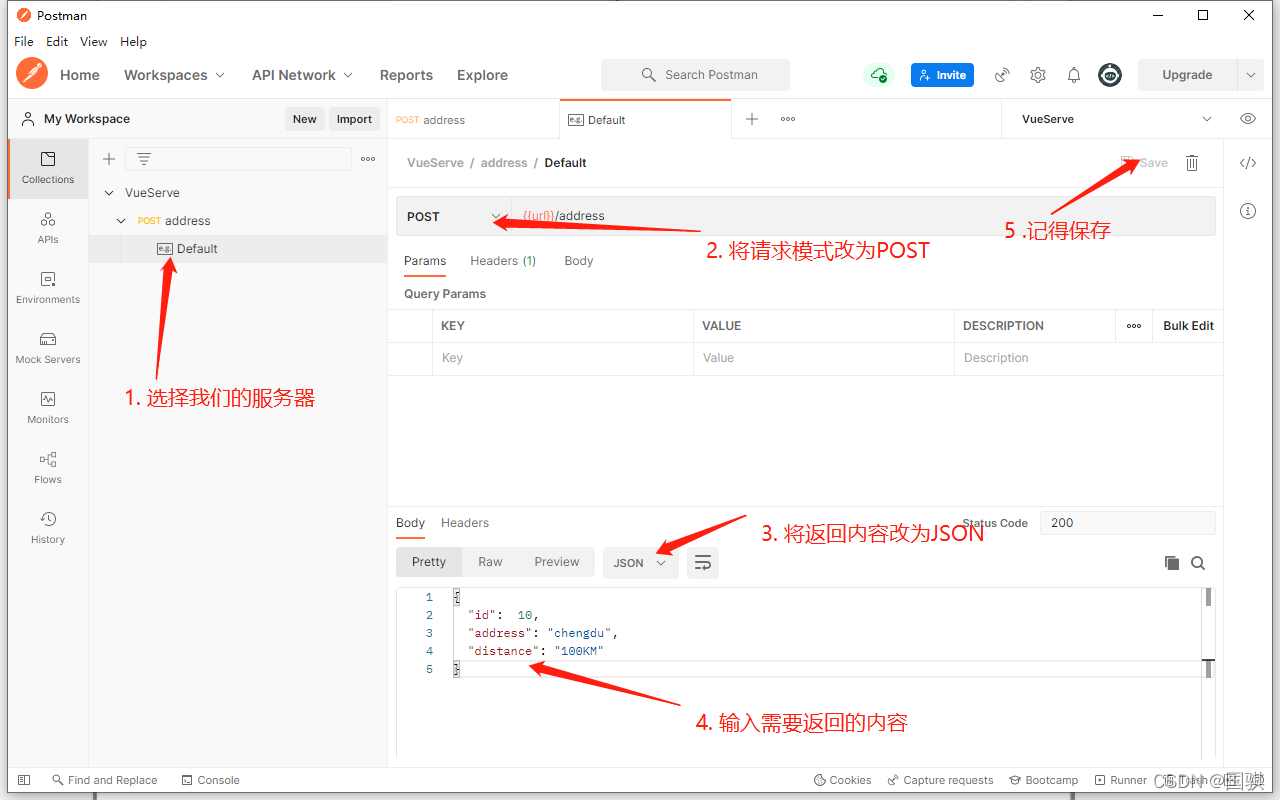The height and width of the screenshot is (800, 1280).
Task: Go to Home page
Action: tap(80, 75)
